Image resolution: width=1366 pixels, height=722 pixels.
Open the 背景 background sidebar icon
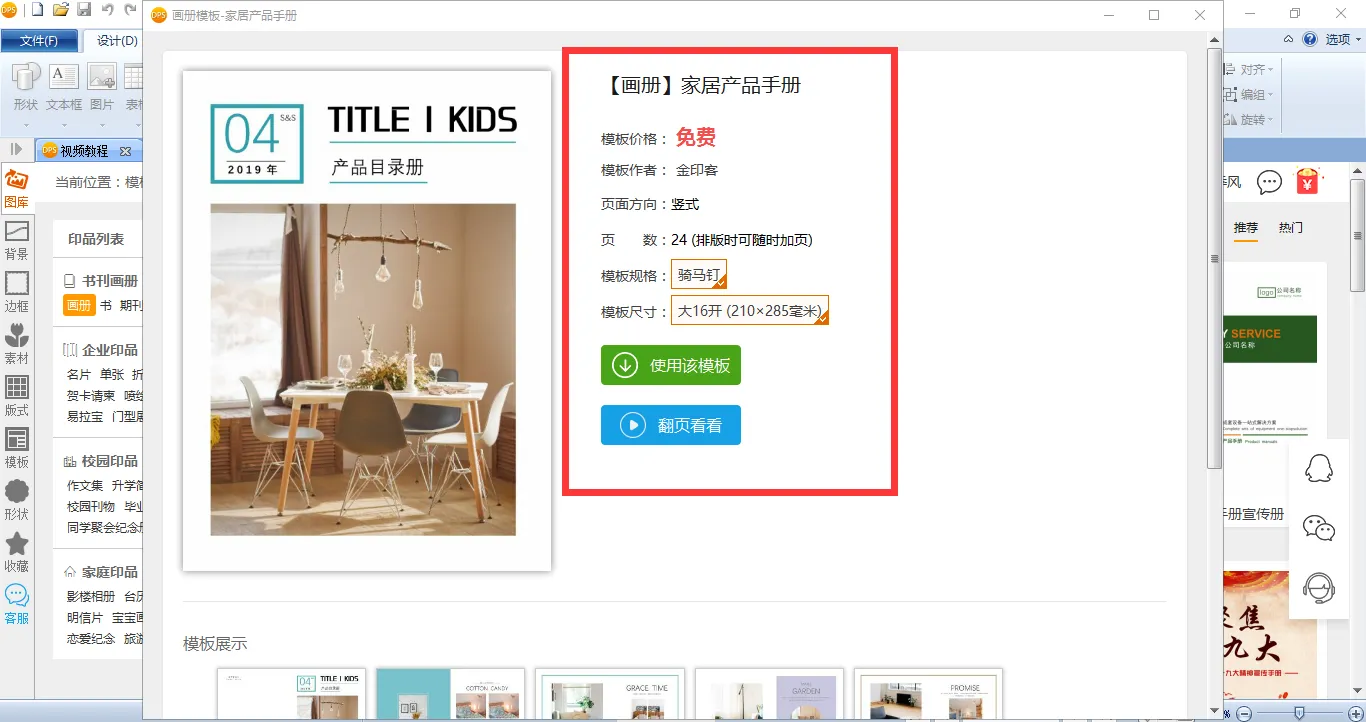[x=16, y=240]
